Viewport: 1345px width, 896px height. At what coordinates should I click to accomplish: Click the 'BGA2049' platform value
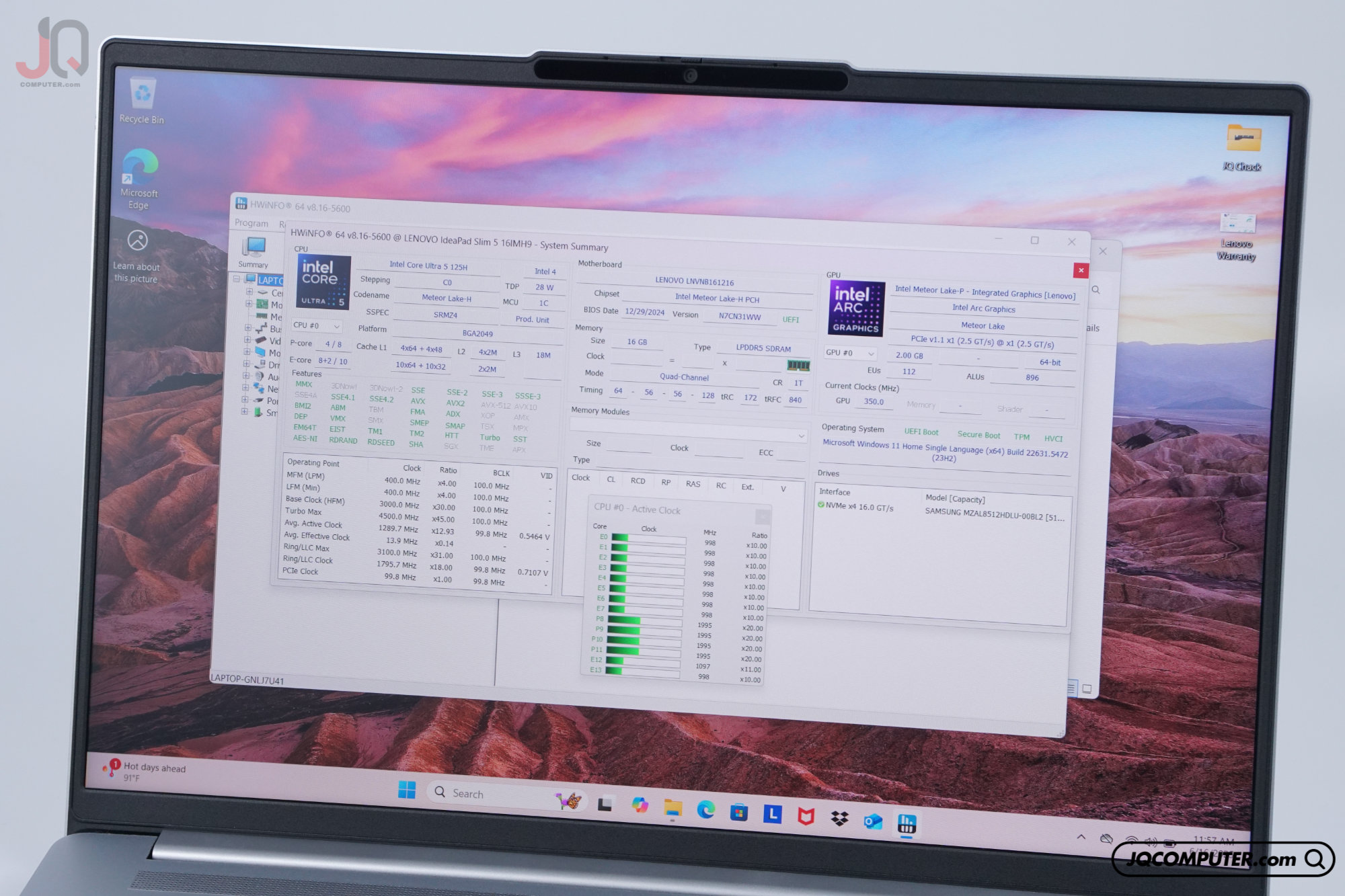pyautogui.click(x=477, y=333)
